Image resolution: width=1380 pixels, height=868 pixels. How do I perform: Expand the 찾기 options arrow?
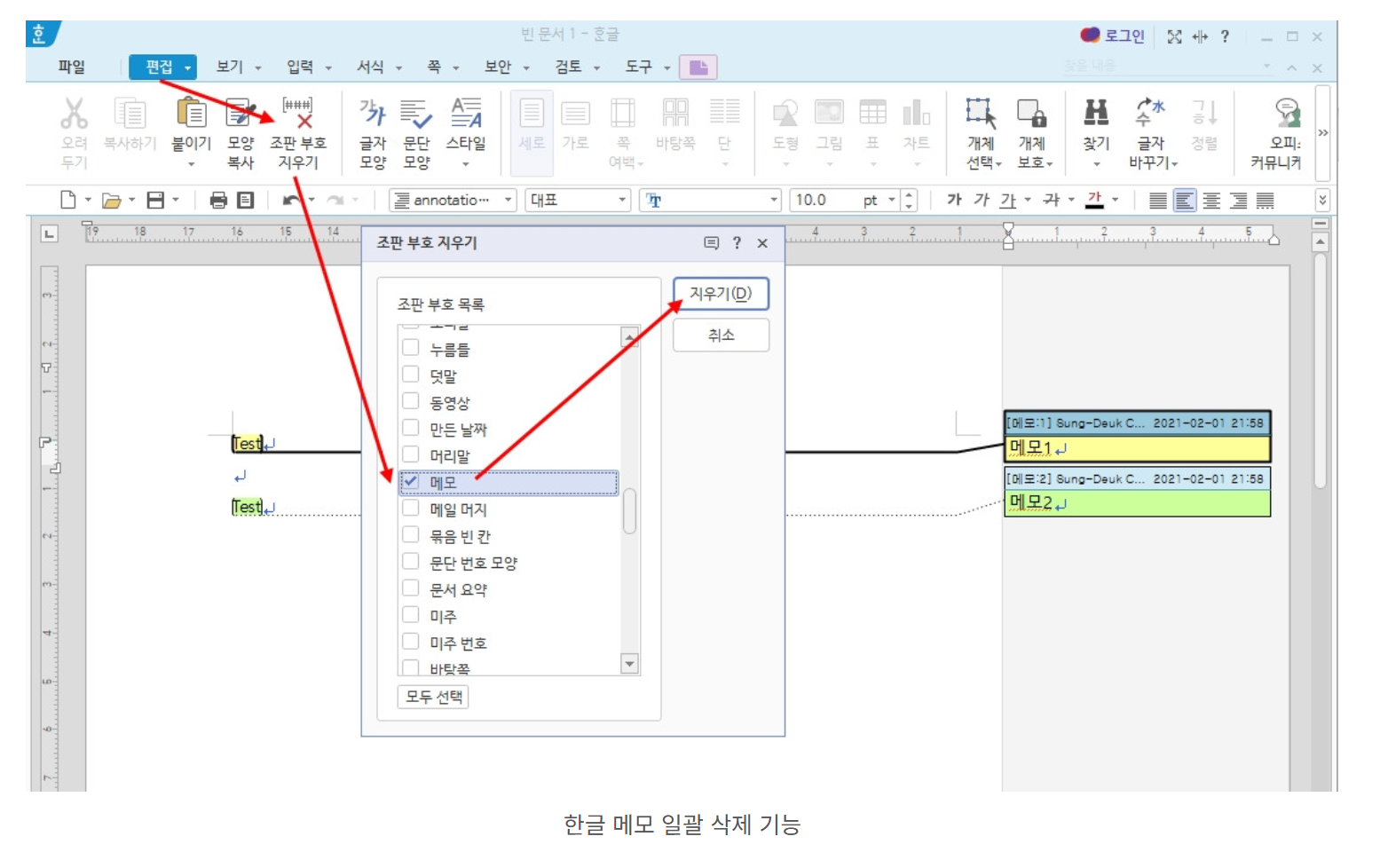[1097, 164]
